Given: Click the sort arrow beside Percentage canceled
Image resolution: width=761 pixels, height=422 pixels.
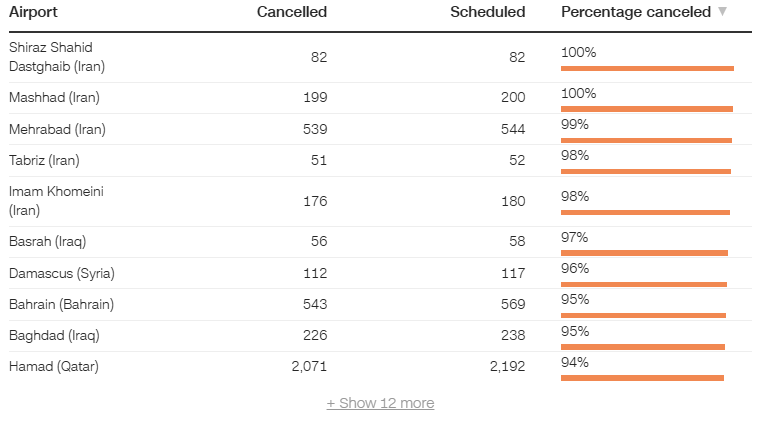Looking at the screenshot, I should coord(722,12).
